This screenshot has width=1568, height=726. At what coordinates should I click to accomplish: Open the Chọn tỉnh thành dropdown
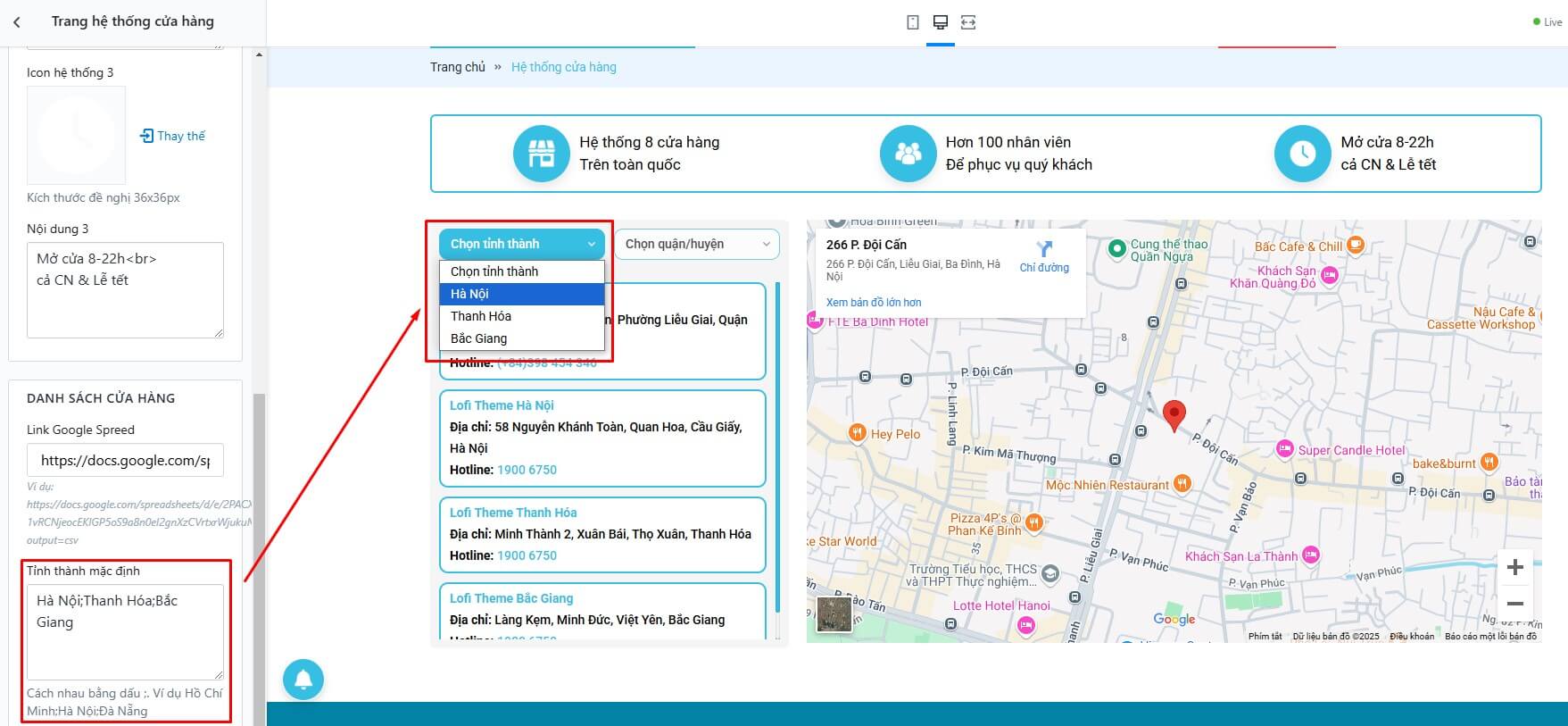click(x=522, y=244)
